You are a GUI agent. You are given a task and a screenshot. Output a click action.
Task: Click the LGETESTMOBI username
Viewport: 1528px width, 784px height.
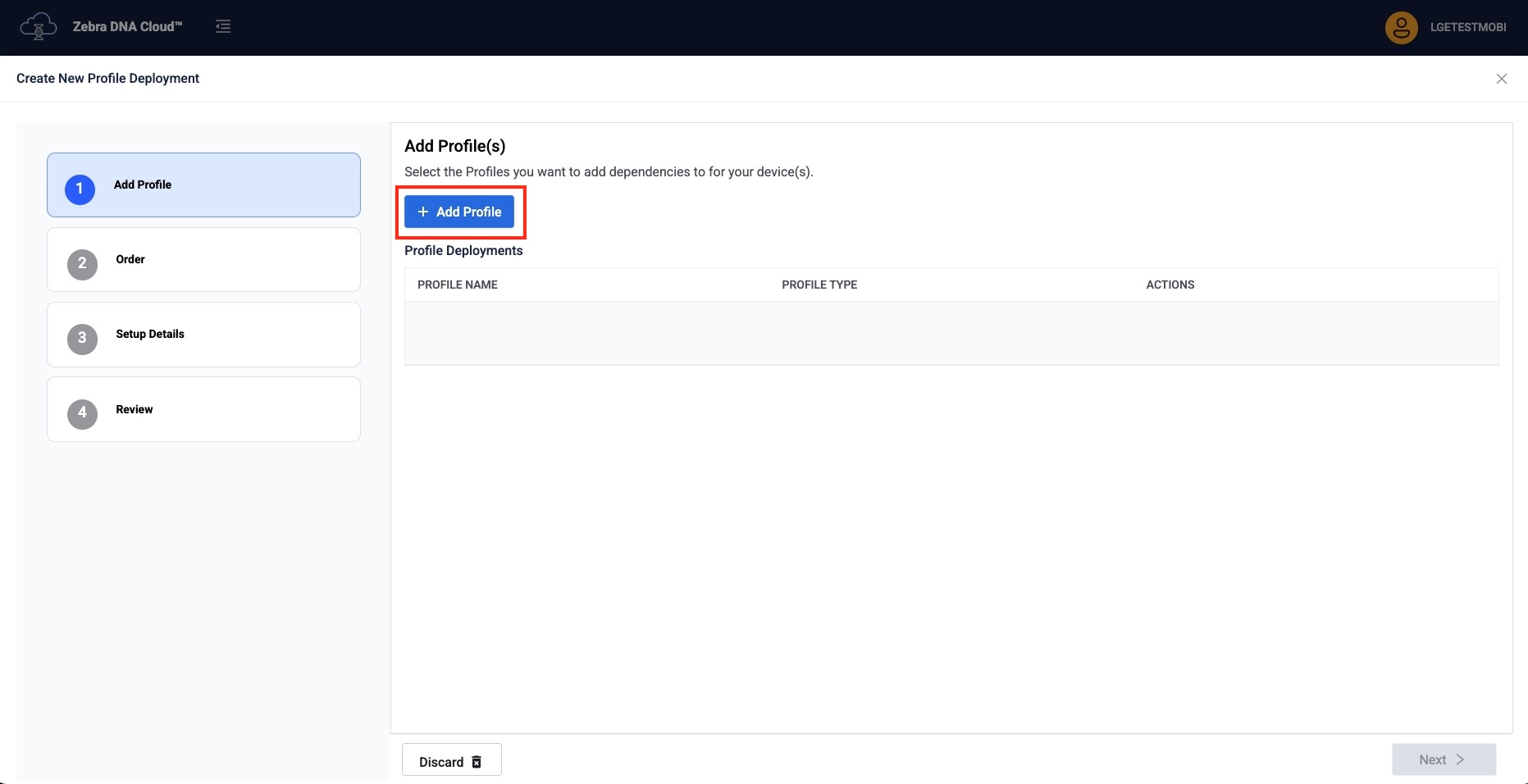(1467, 27)
